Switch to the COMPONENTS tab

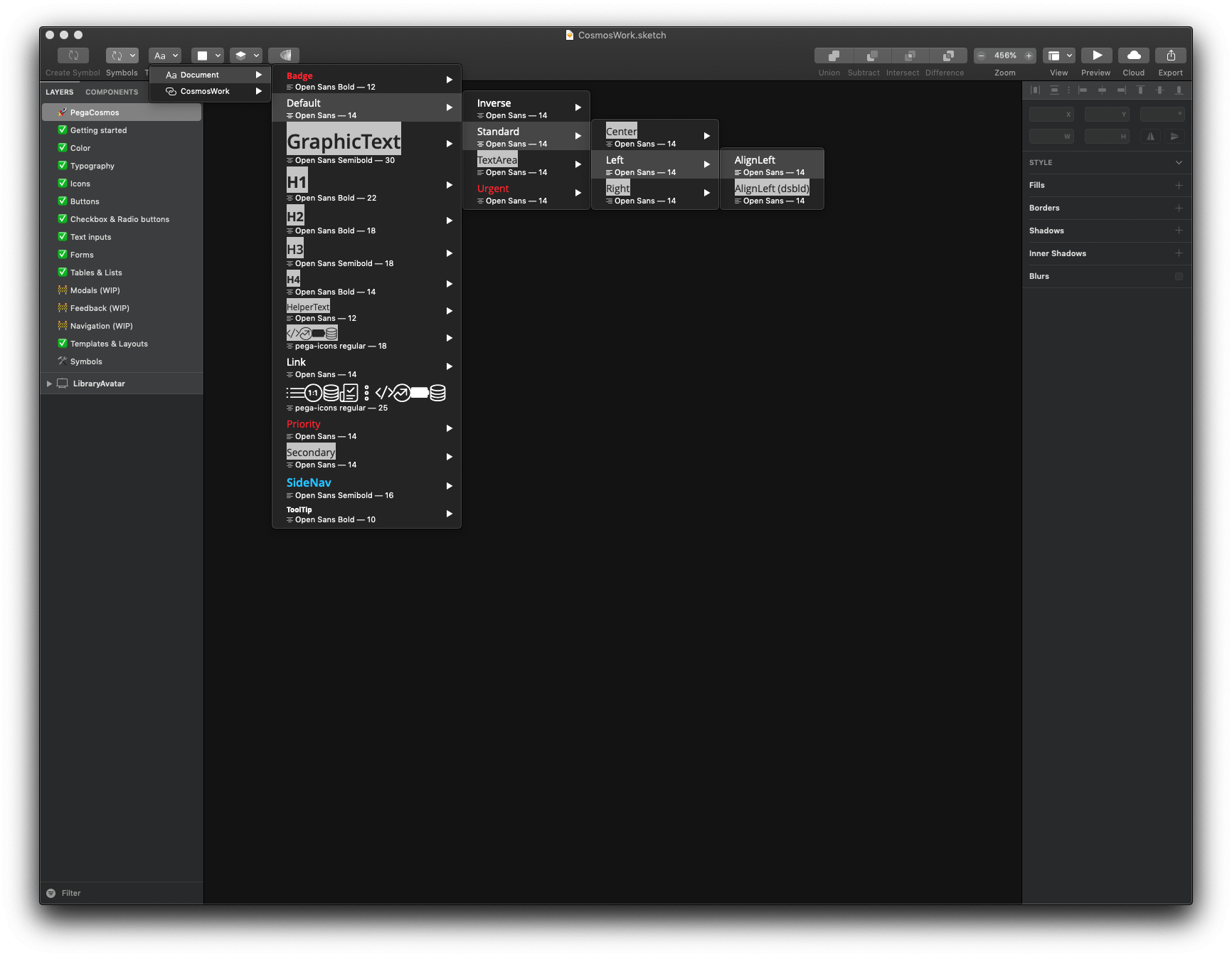pyautogui.click(x=112, y=91)
